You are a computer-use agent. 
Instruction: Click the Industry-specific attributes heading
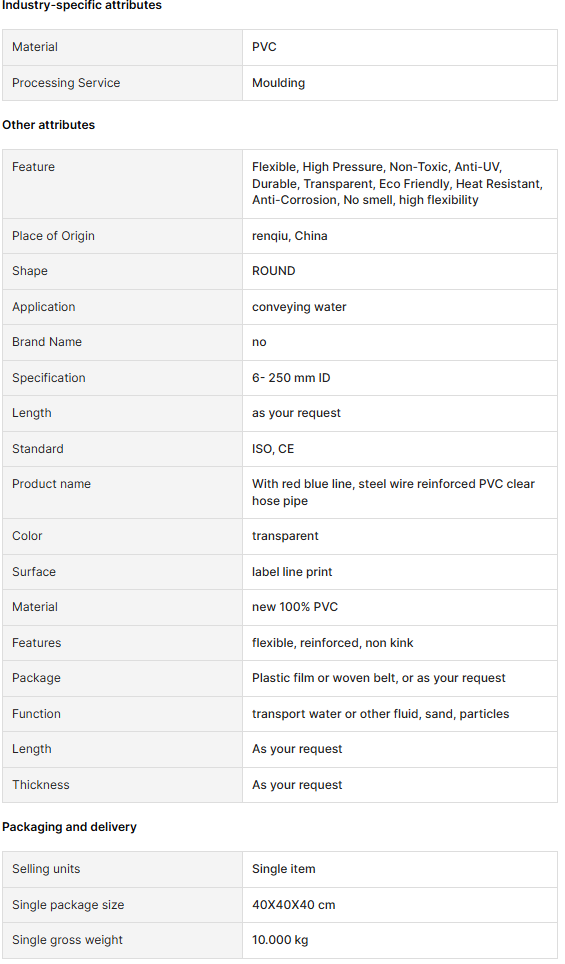[x=82, y=6]
